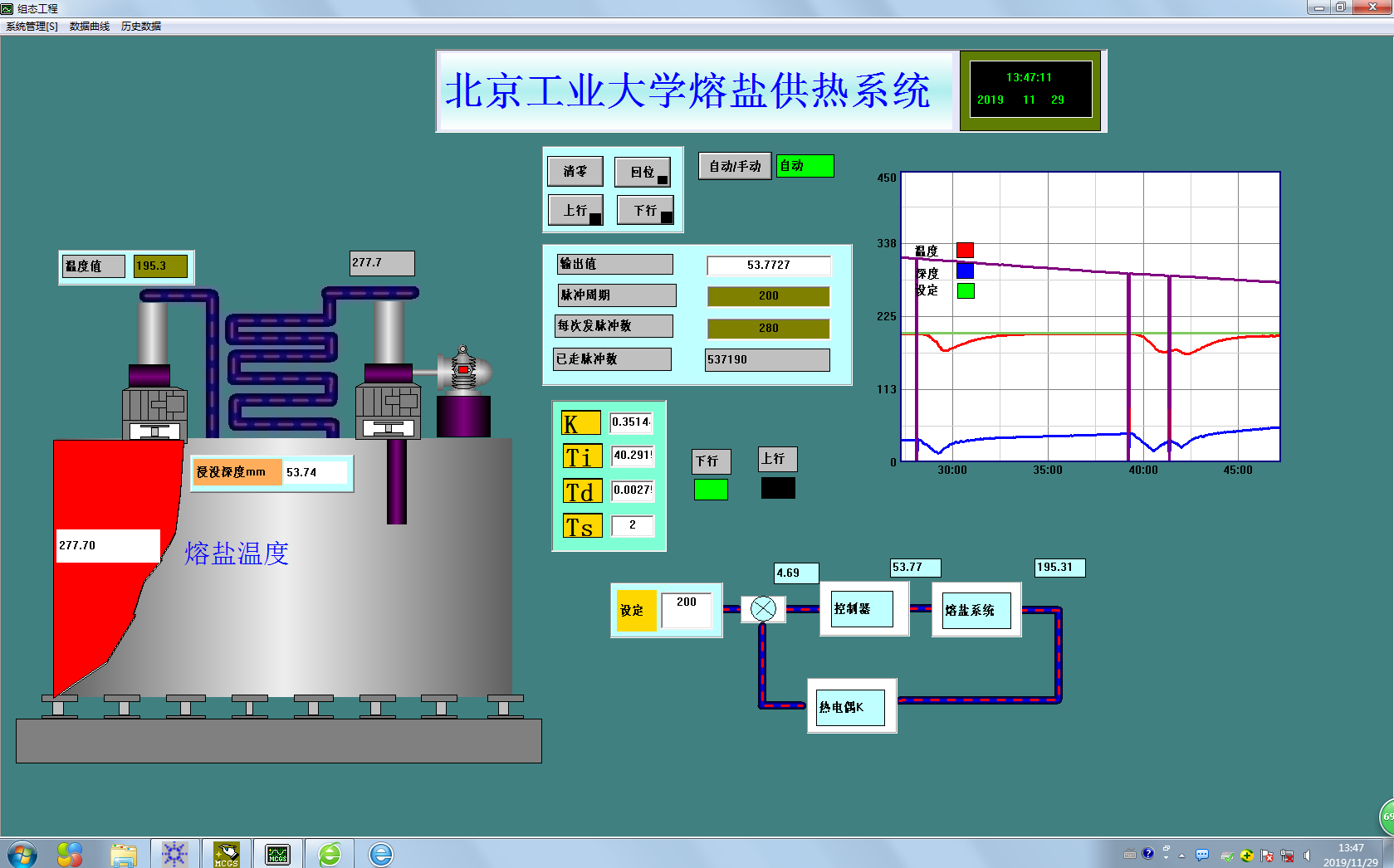
Task: Edit the 设定 setpoint value 200
Action: [687, 610]
